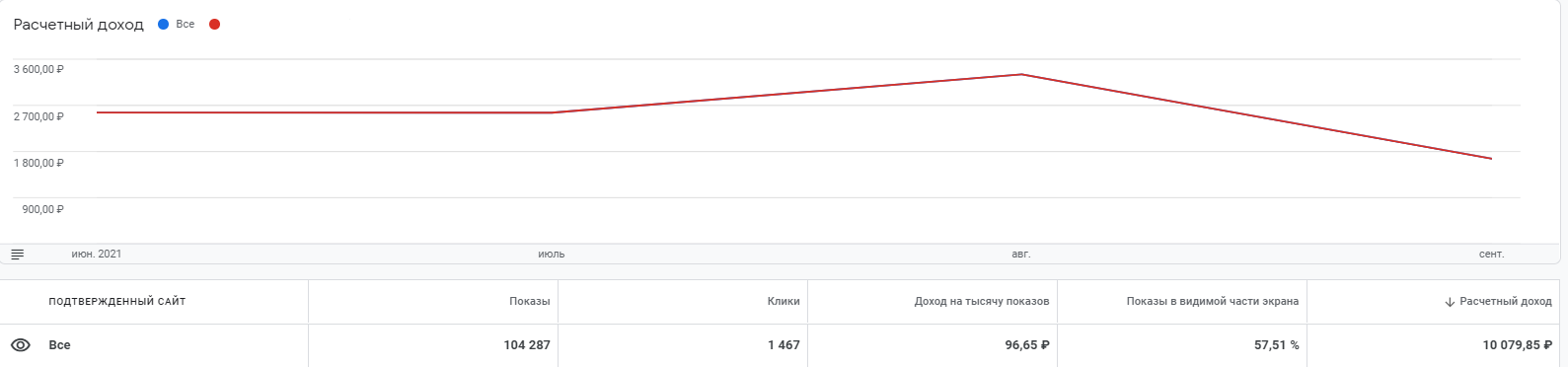Click the Все row label

pos(59,345)
